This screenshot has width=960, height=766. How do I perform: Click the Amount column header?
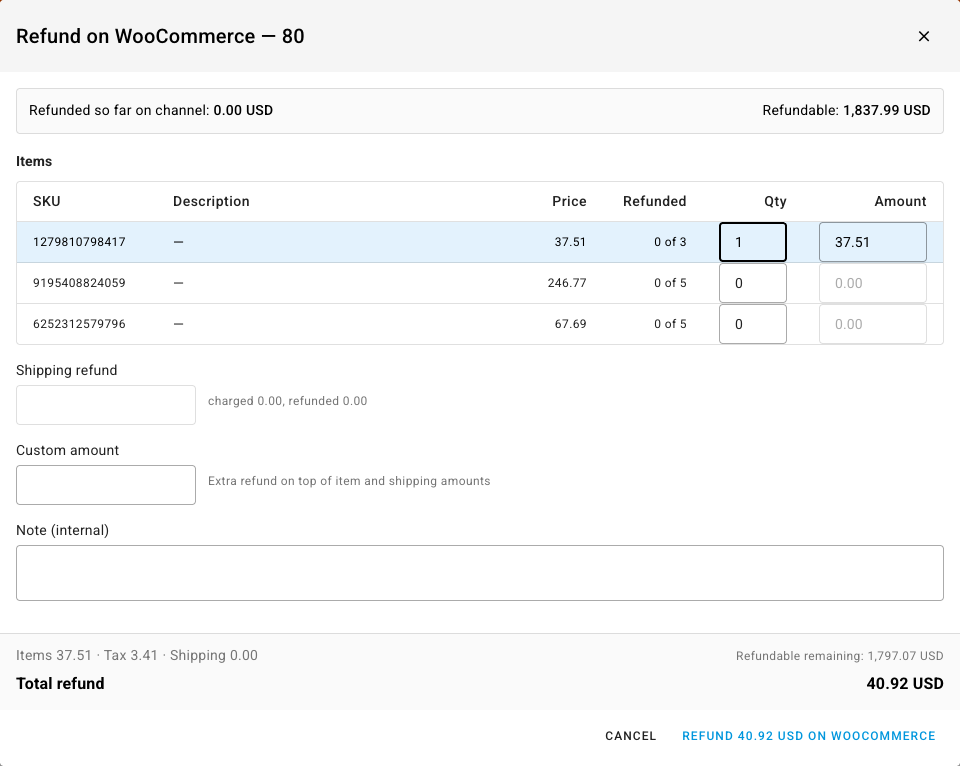point(900,201)
